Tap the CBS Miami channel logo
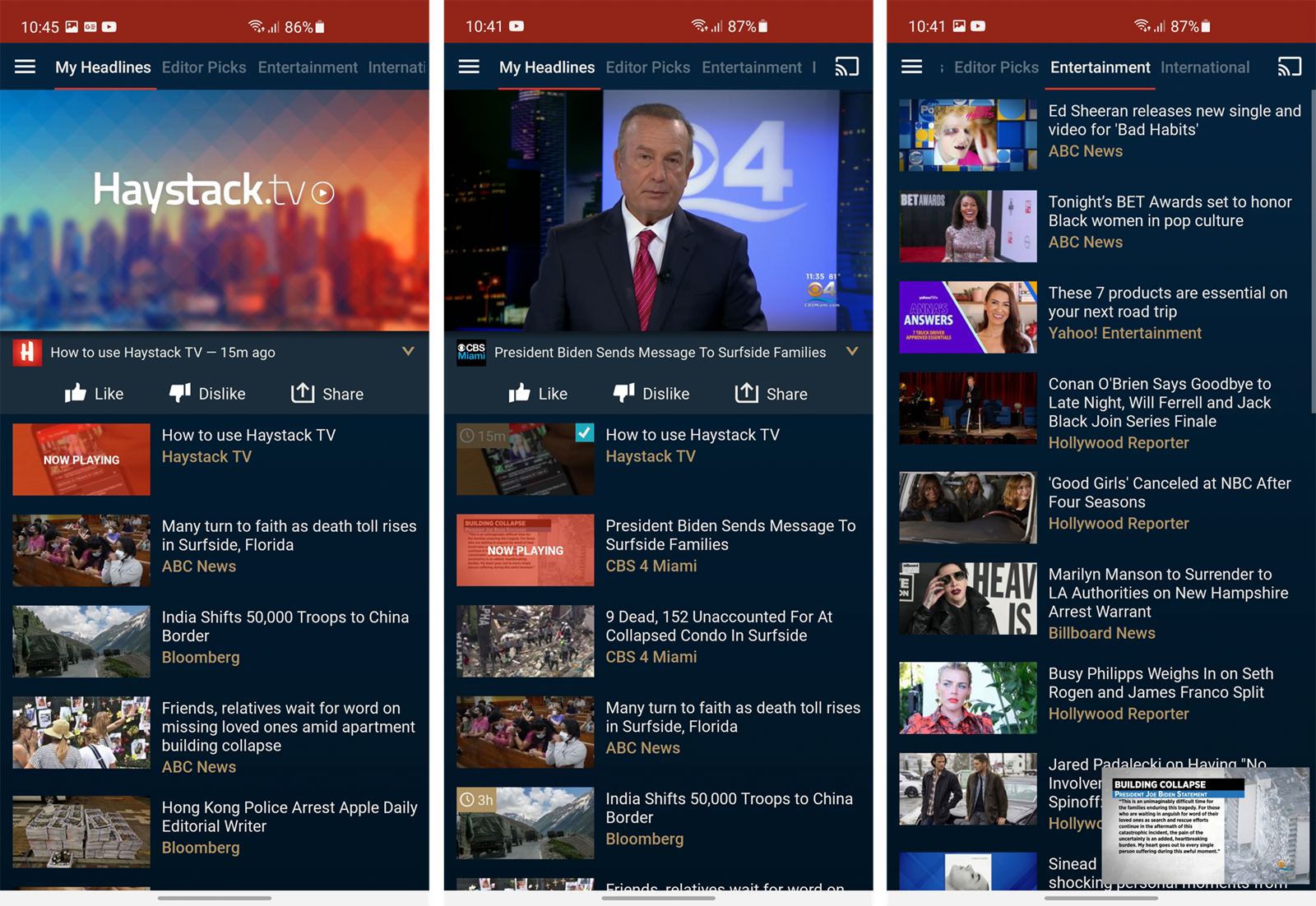 point(471,352)
